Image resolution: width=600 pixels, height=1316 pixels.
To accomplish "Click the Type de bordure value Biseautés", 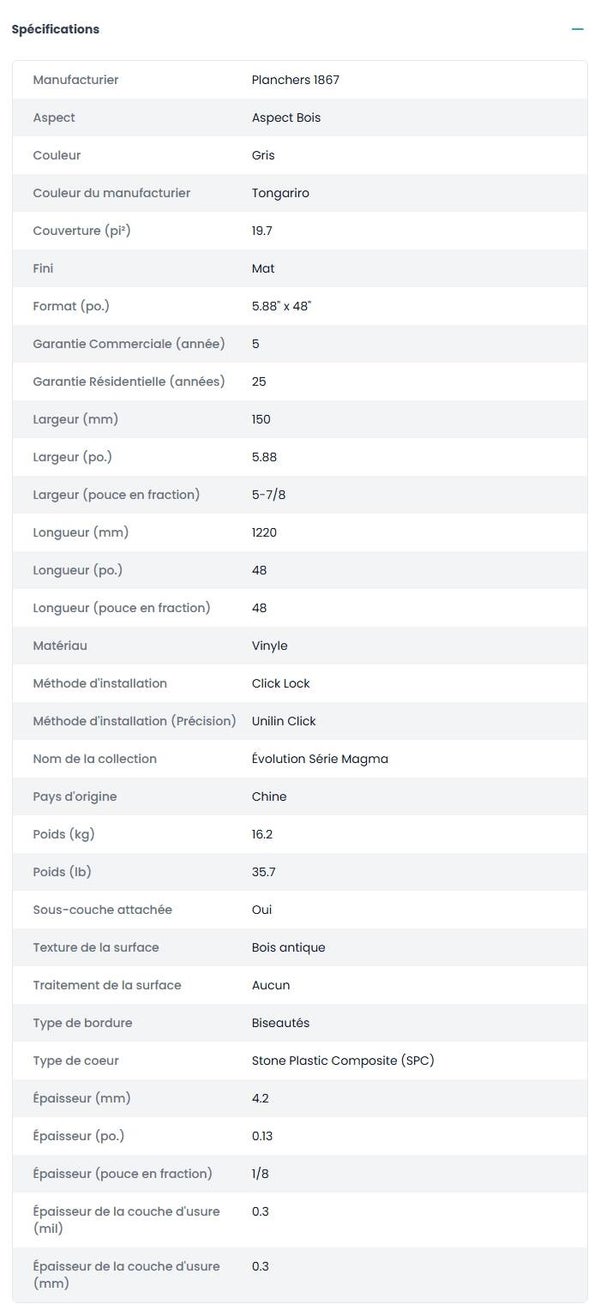I will [280, 1023].
